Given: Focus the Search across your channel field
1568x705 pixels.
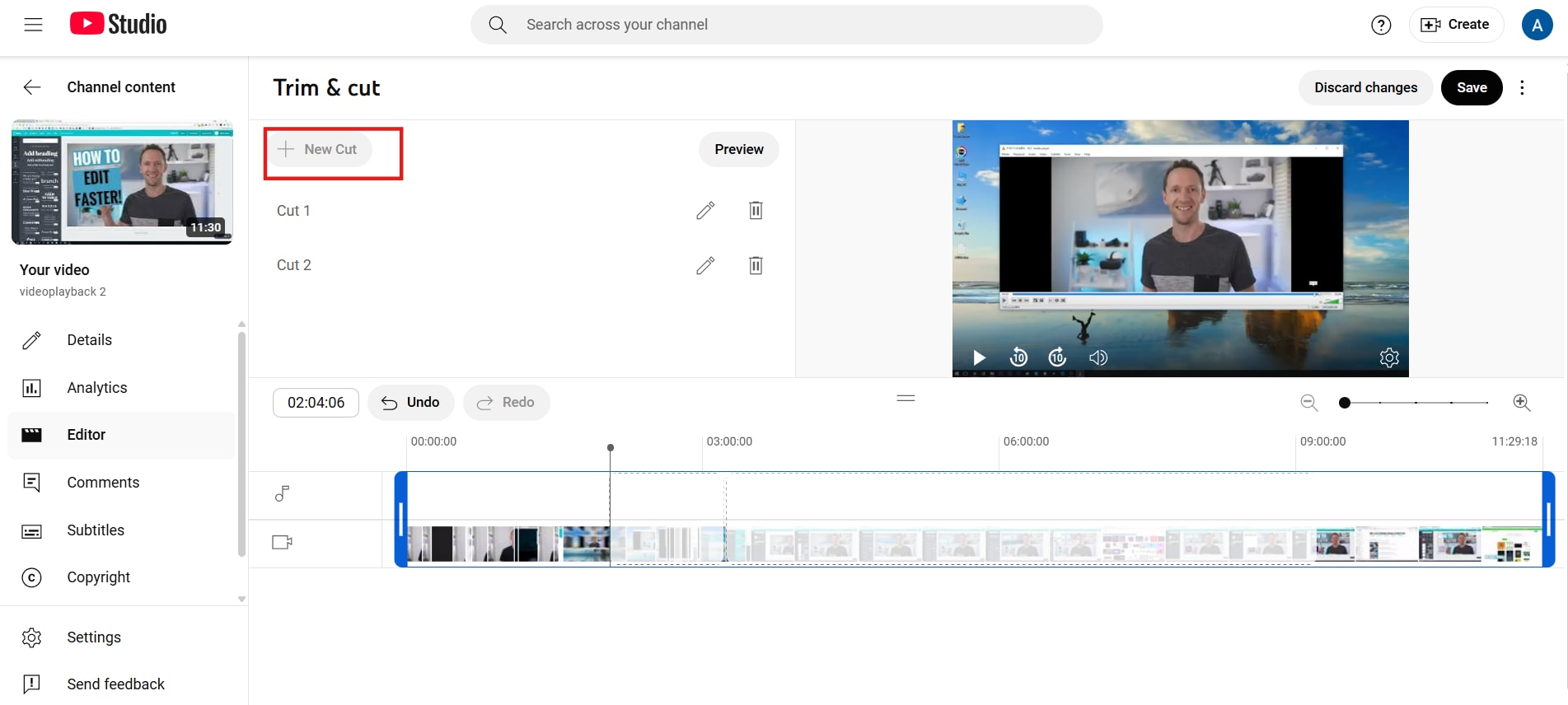Looking at the screenshot, I should pyautogui.click(x=787, y=25).
